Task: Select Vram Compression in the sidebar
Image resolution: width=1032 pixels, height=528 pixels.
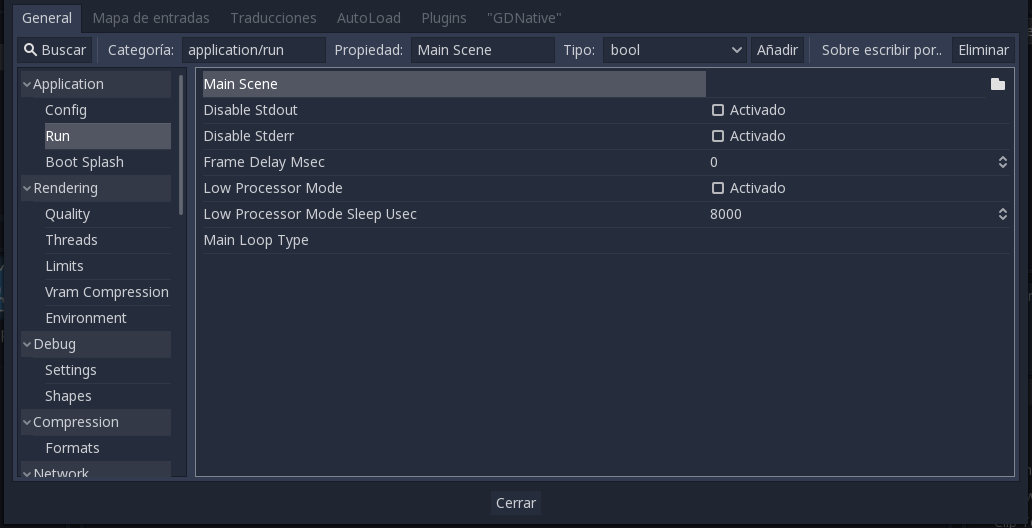Action: coord(106,292)
